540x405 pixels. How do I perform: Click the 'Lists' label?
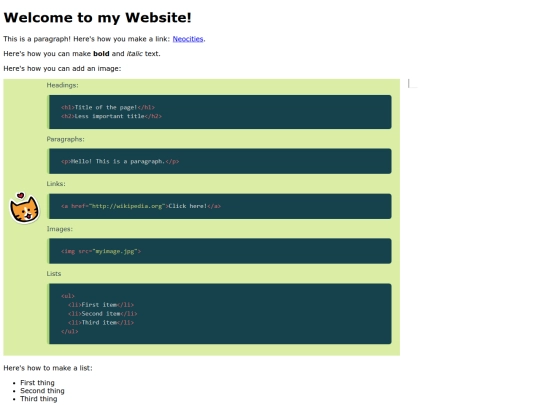[54, 273]
